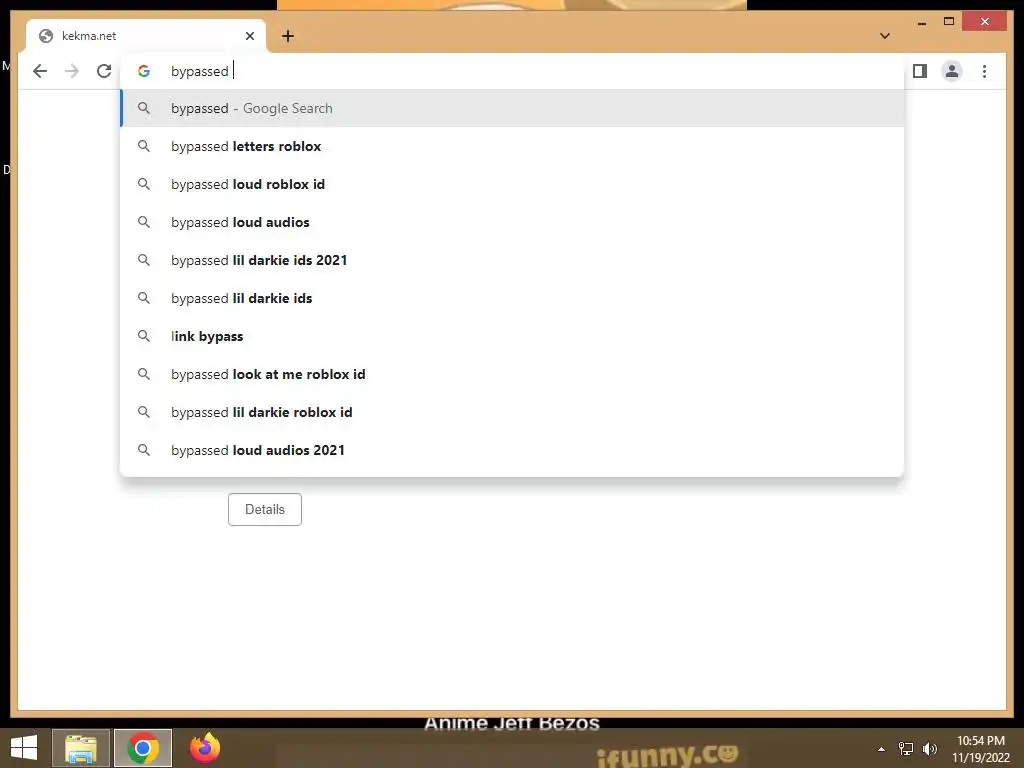Close the kekma.net tab
The width and height of the screenshot is (1024, 768).
click(x=249, y=36)
